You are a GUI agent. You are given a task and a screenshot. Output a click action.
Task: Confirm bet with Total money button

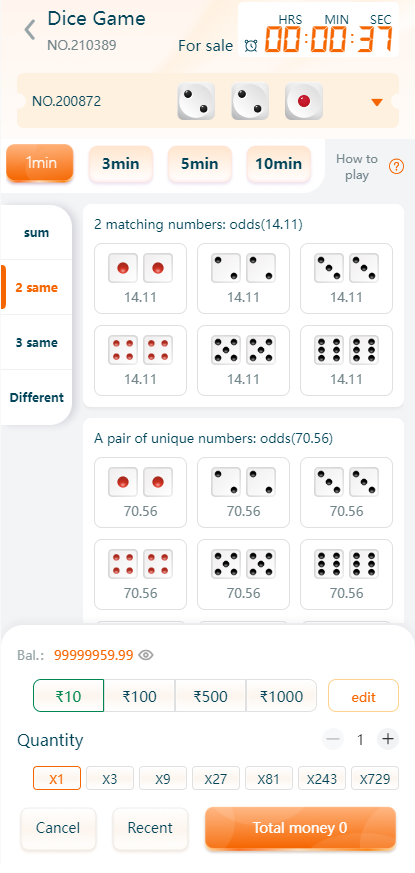point(300,828)
